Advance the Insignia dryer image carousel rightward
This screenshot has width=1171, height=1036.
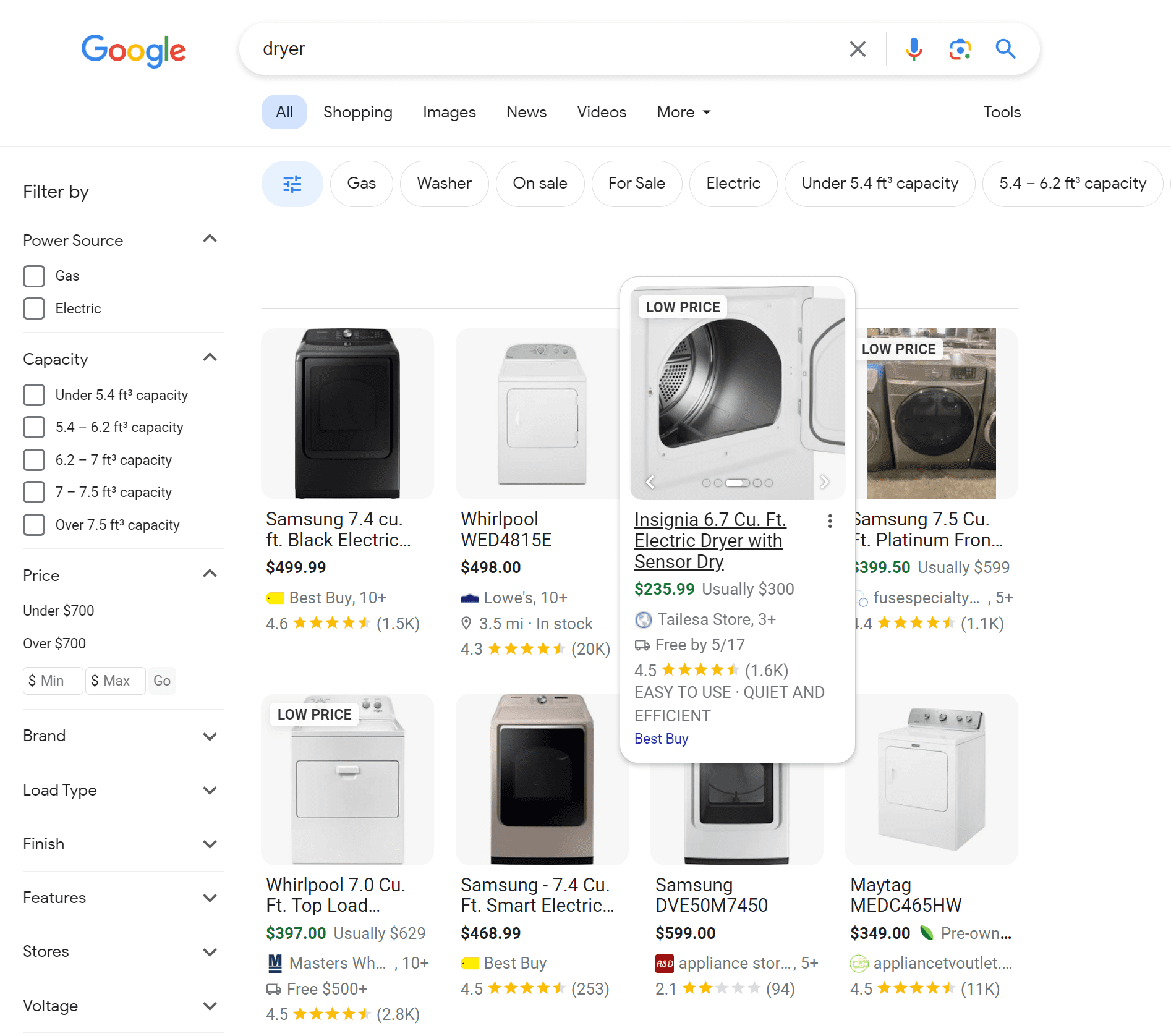pos(825,482)
